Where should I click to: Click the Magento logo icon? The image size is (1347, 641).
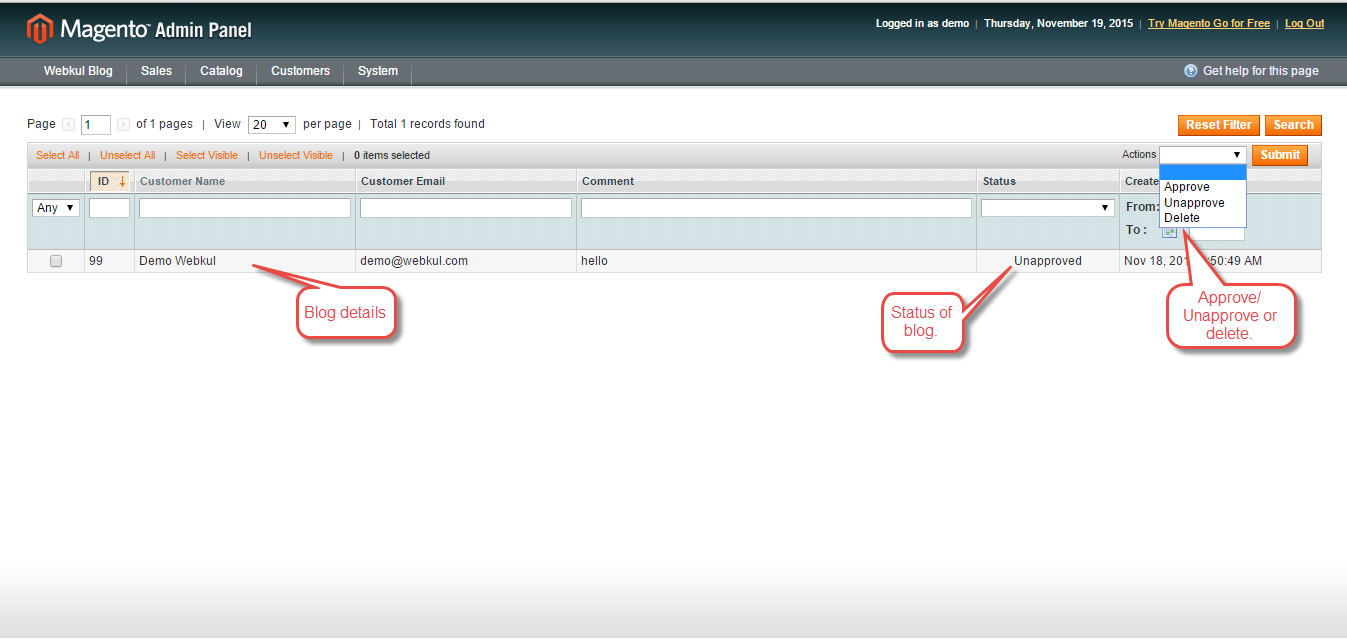[39, 29]
